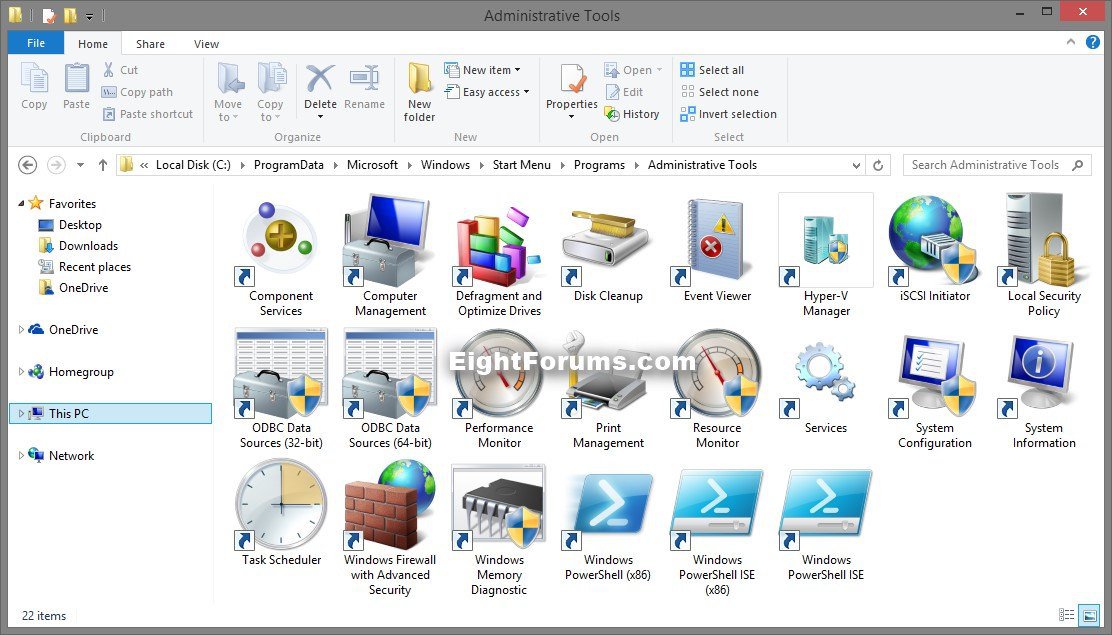Open Recent places under Favorites

(84, 267)
